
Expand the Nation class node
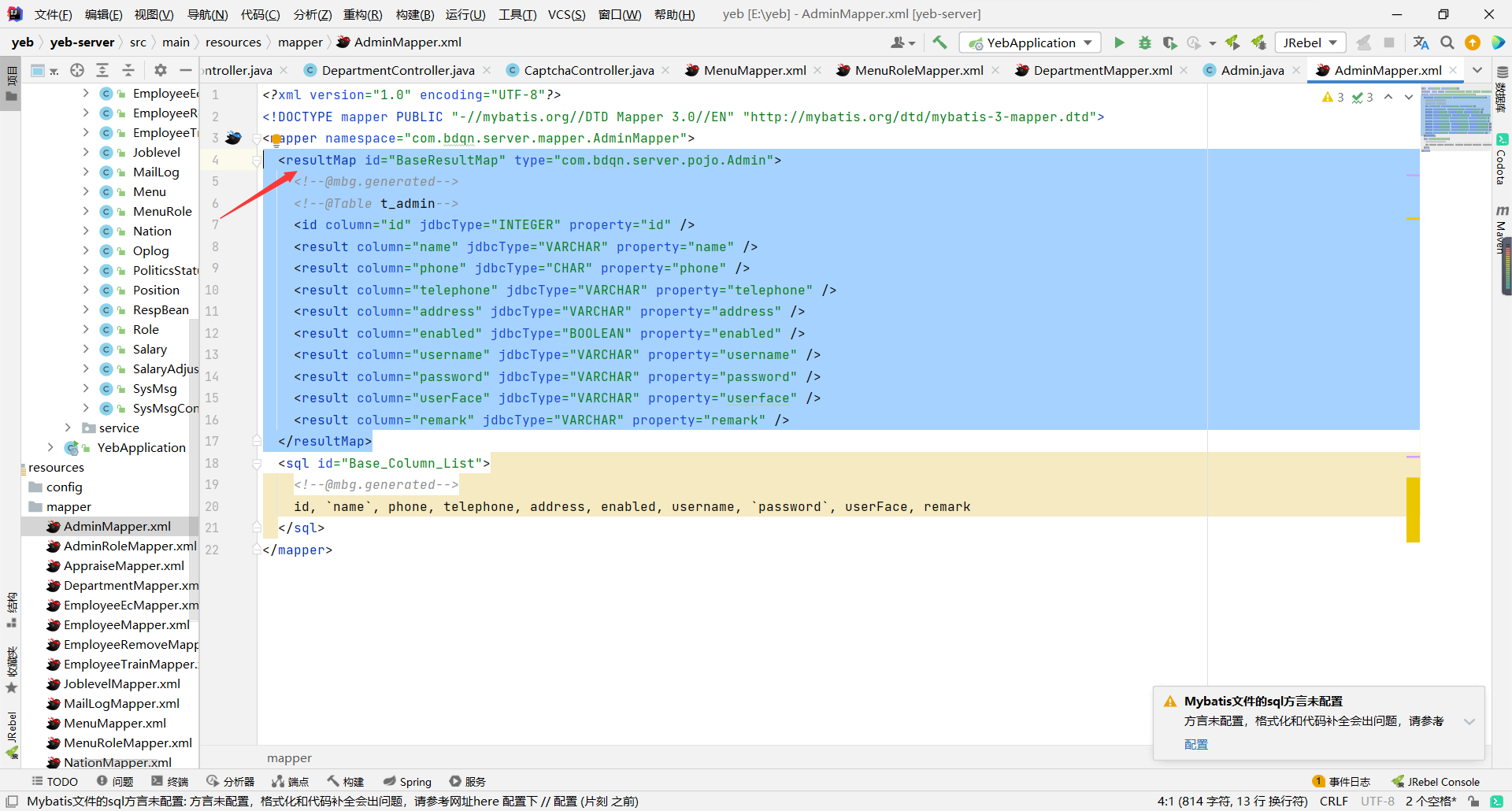click(x=86, y=231)
